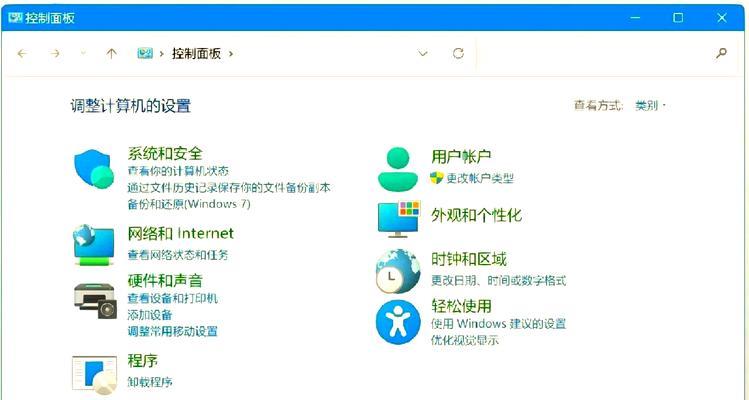
Task: Open the 程序 category icon
Action: click(95, 375)
